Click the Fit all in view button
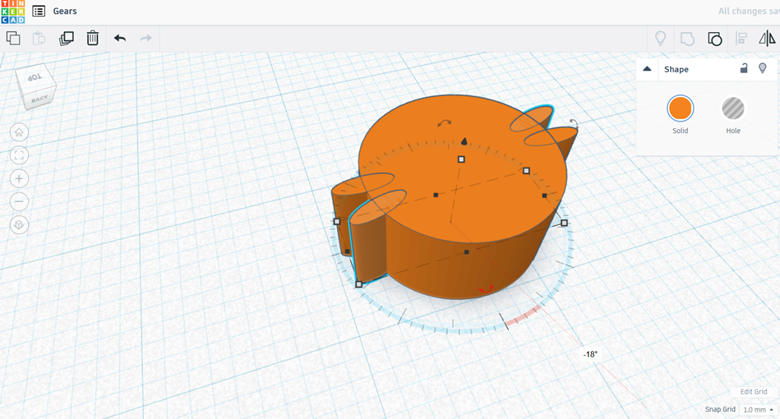The image size is (780, 419). click(x=19, y=155)
